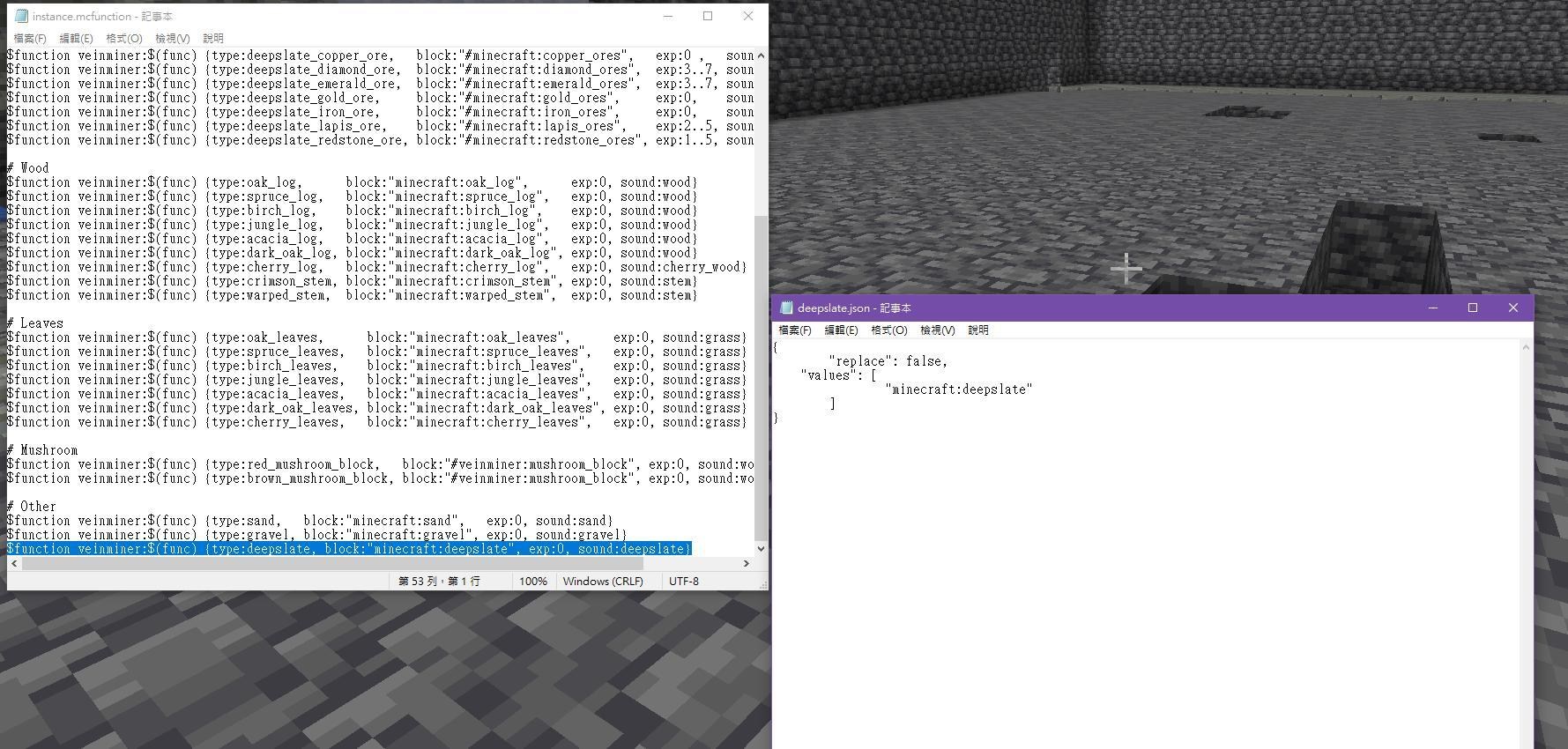The height and width of the screenshot is (749, 1568).
Task: Click the type:red_mushroom_block function line
Action: [x=381, y=464]
